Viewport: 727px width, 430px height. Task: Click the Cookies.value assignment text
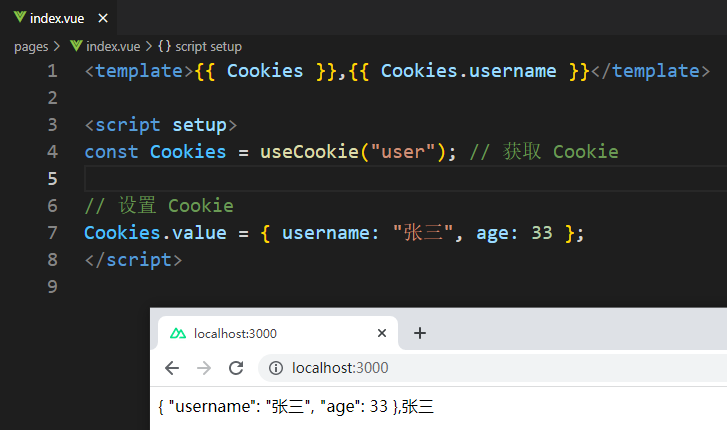[x=155, y=232]
